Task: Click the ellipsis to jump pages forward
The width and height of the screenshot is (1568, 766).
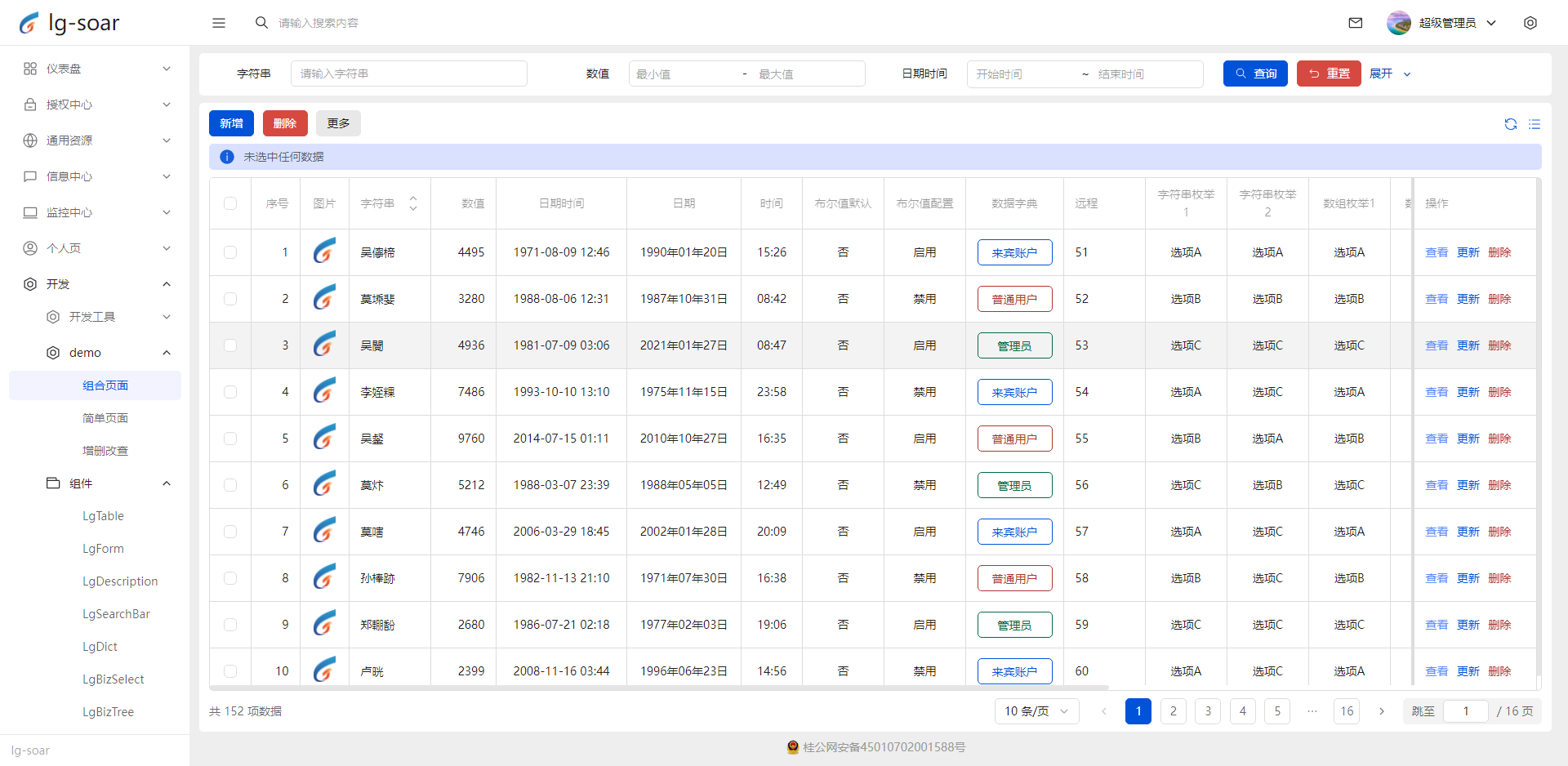Action: [x=1312, y=711]
